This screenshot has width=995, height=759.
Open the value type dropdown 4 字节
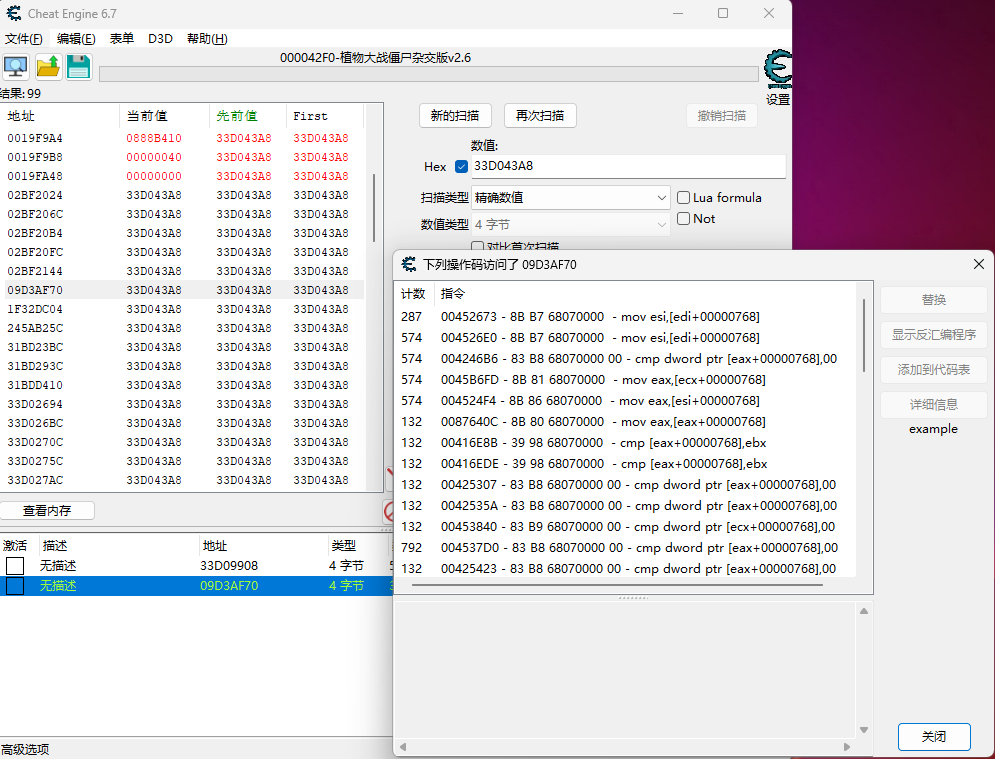570,225
